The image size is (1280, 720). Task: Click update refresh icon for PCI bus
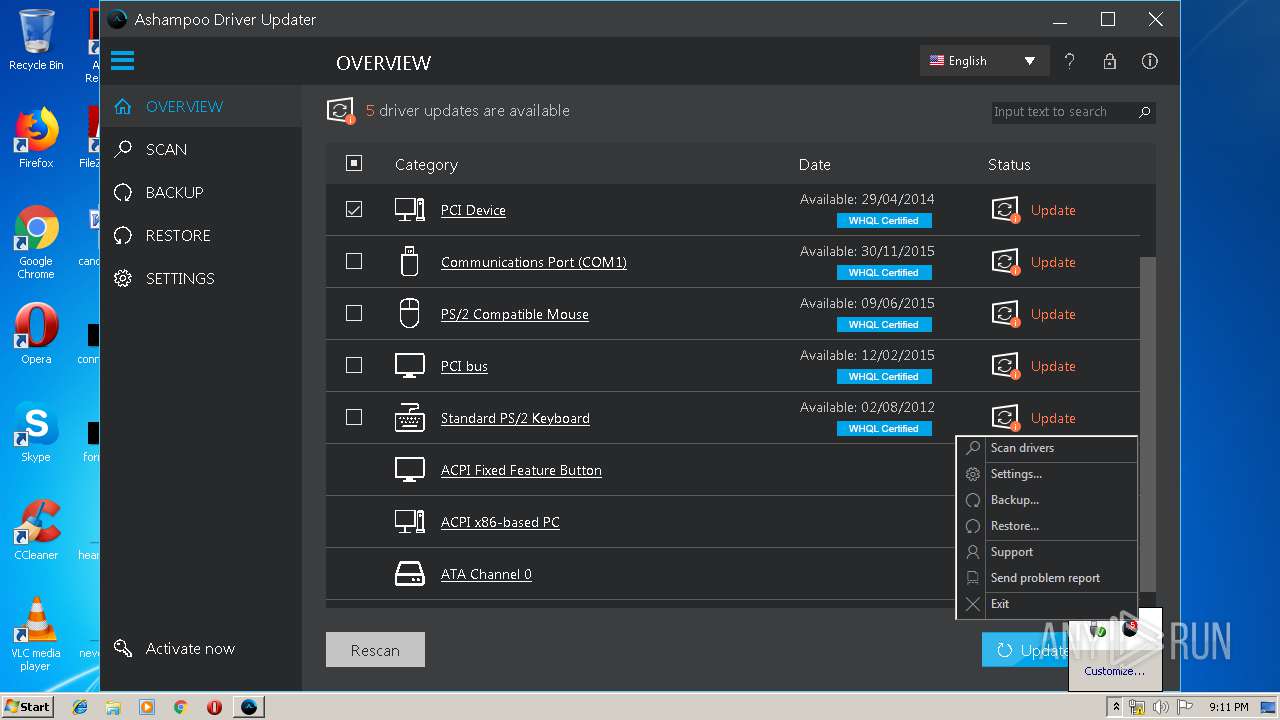pos(1005,366)
